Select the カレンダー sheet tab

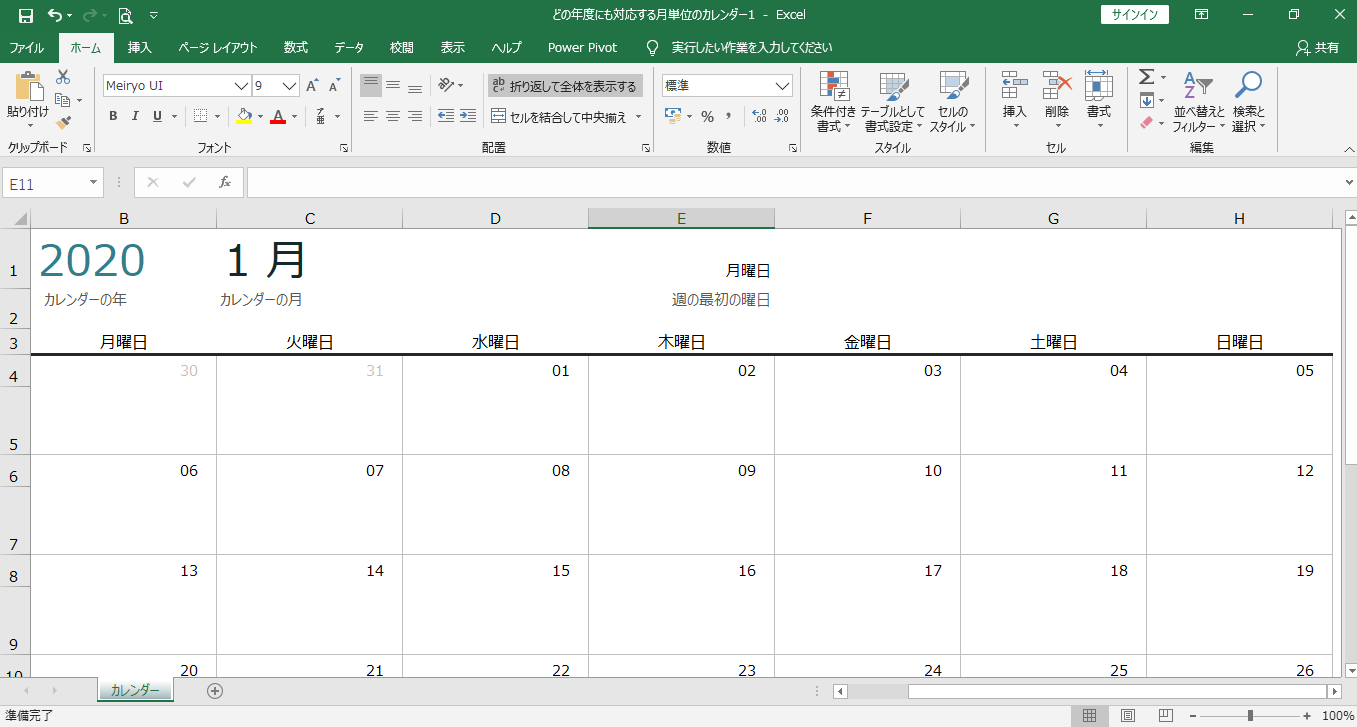point(135,690)
